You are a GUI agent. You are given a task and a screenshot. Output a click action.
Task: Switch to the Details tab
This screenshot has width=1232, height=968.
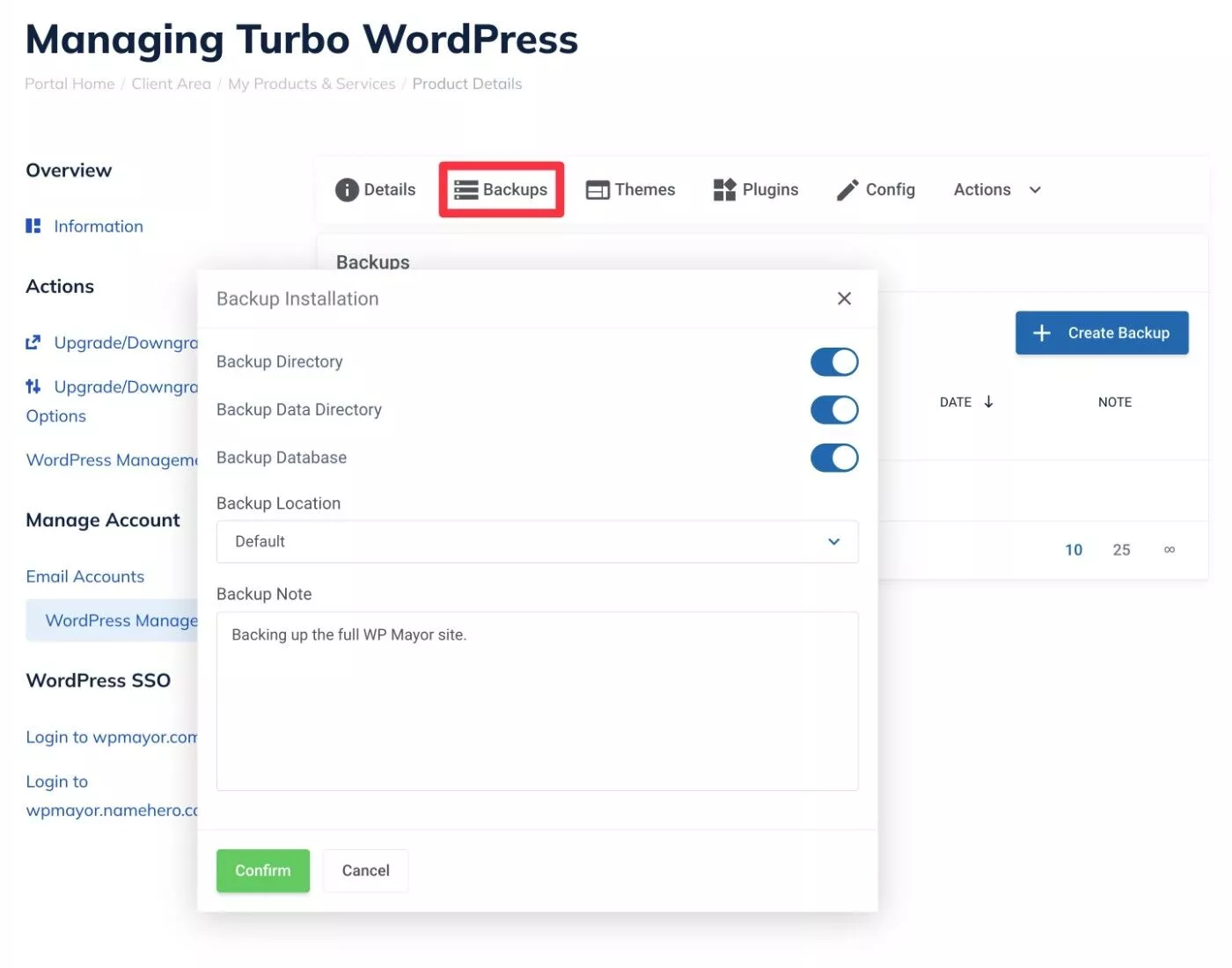coord(376,190)
